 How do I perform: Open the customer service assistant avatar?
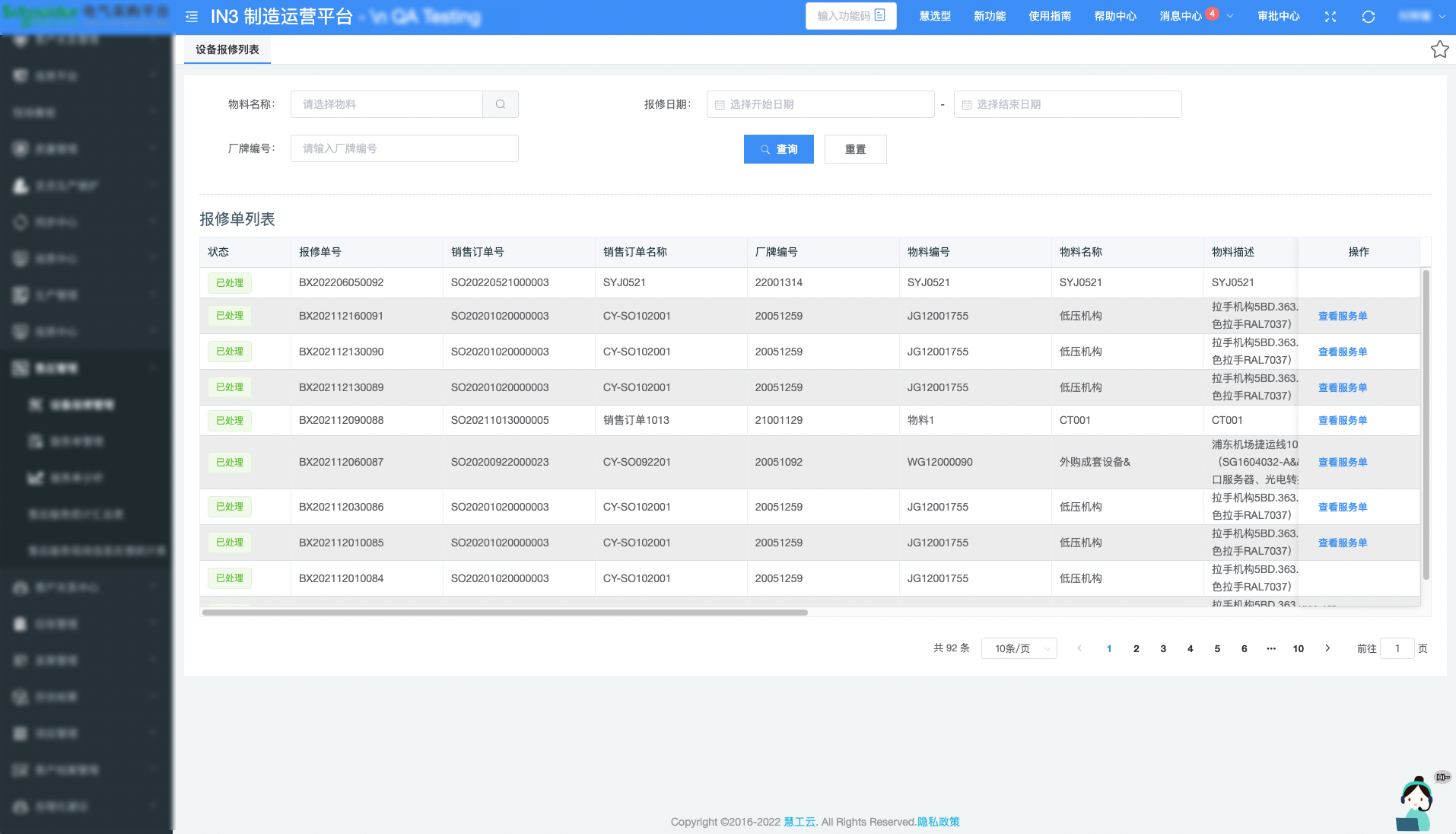click(x=1416, y=804)
